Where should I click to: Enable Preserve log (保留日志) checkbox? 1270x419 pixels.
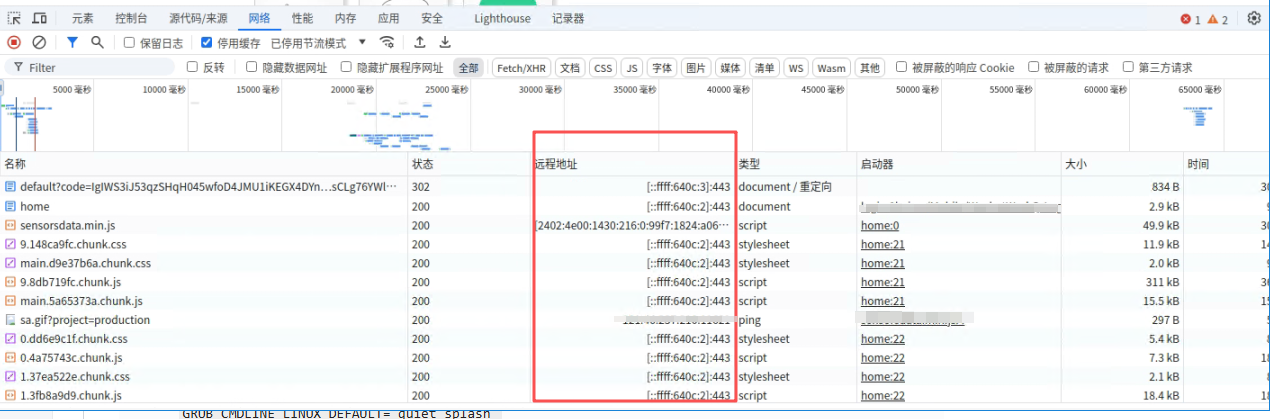(129, 43)
